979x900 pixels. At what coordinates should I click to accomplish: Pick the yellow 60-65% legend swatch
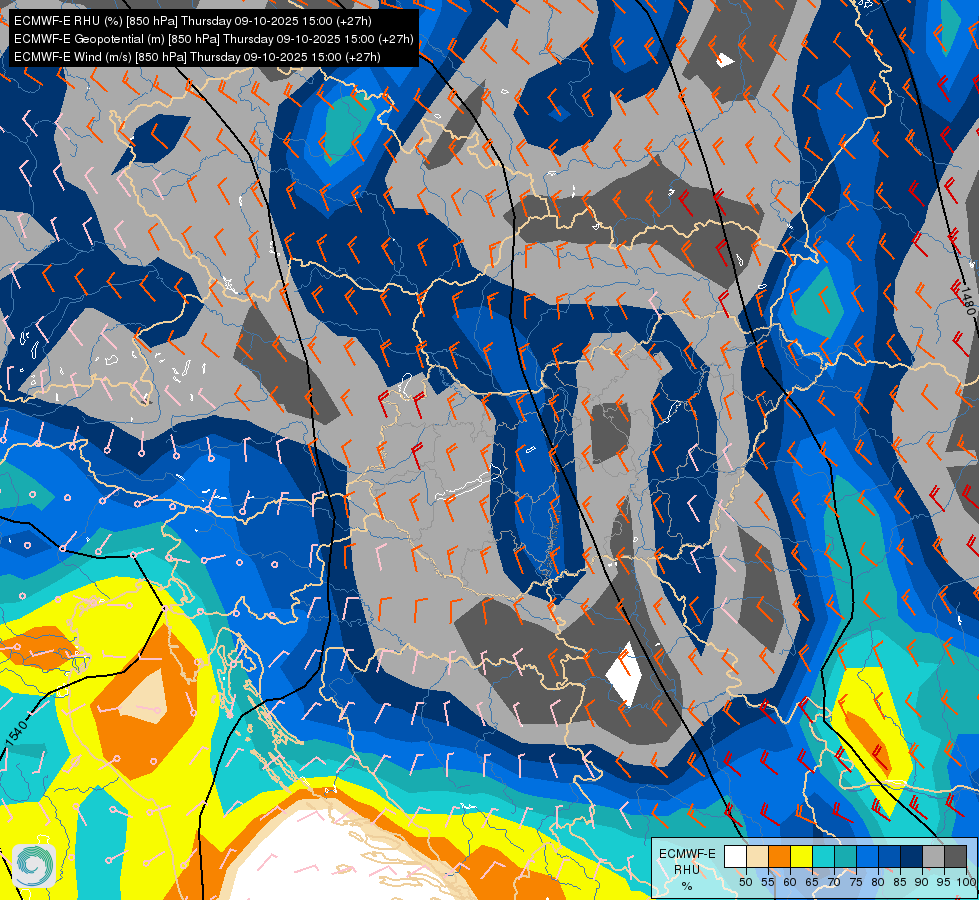(x=801, y=856)
